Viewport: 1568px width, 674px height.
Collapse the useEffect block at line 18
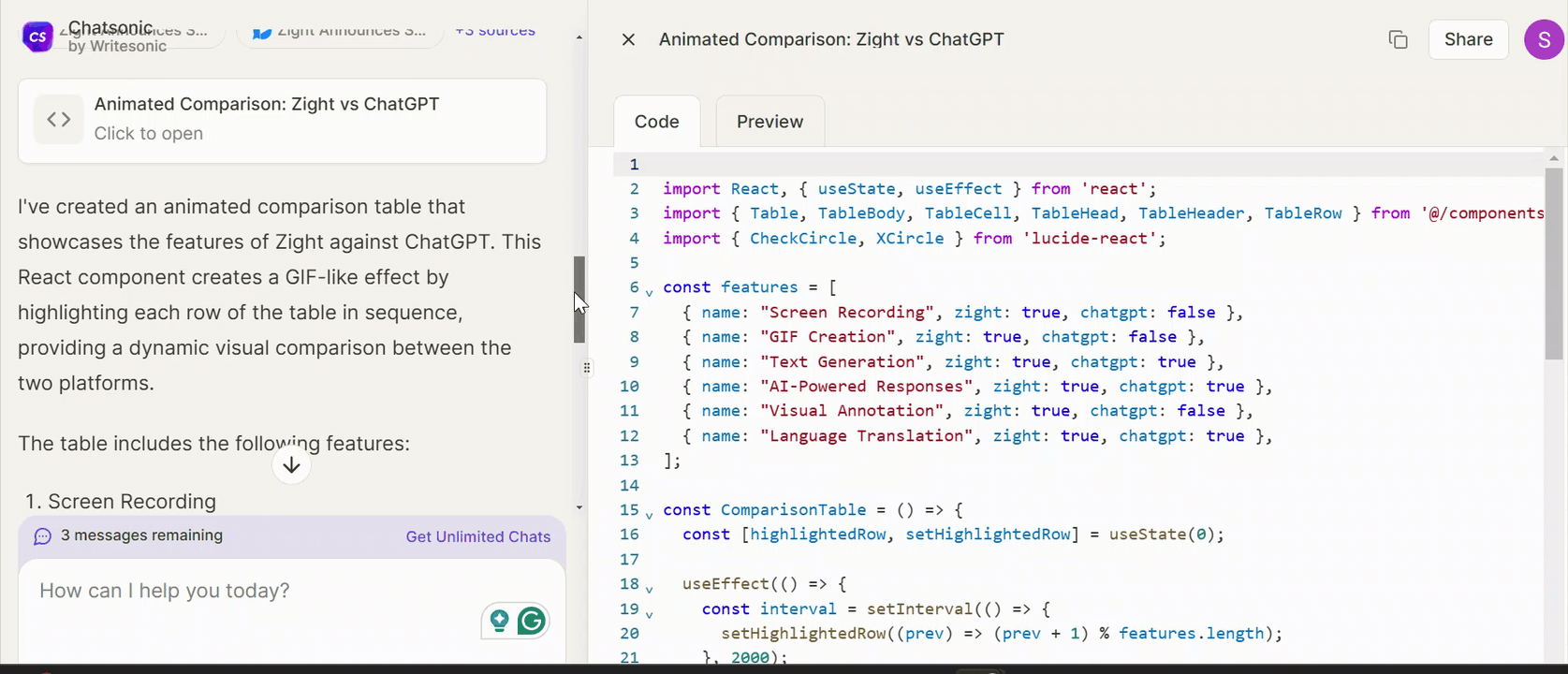coord(650,589)
